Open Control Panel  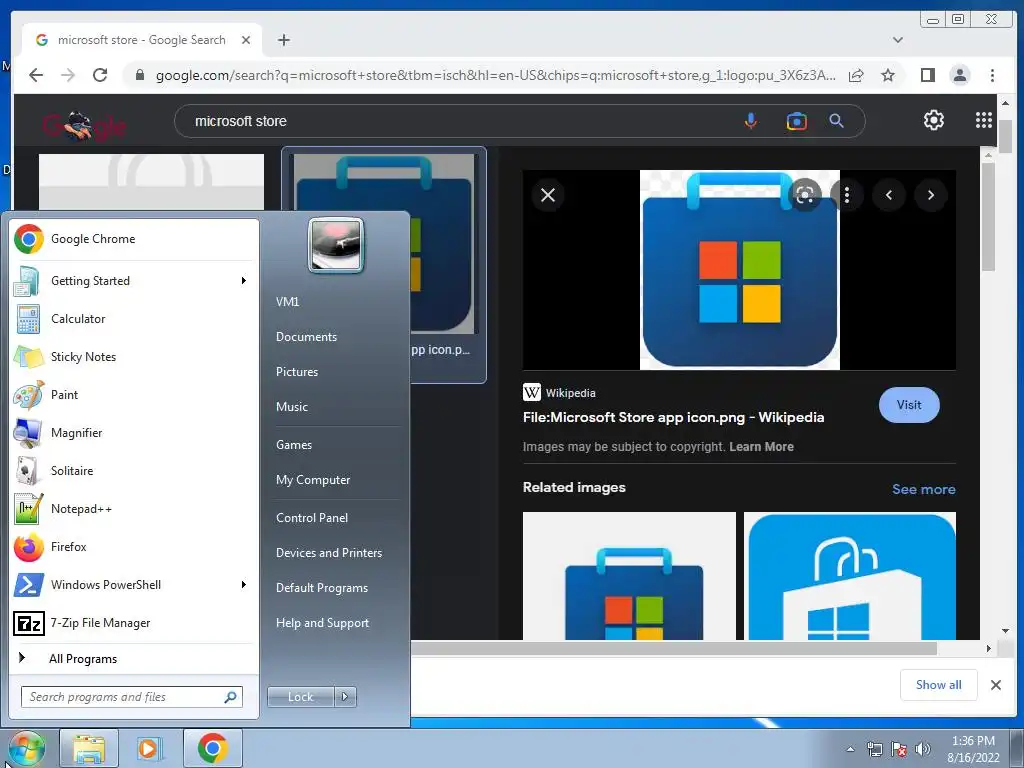pyautogui.click(x=312, y=518)
